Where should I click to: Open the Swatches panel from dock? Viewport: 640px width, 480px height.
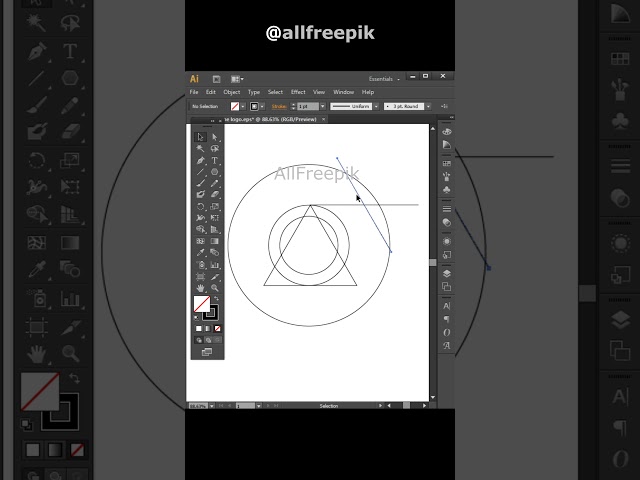tap(447, 163)
